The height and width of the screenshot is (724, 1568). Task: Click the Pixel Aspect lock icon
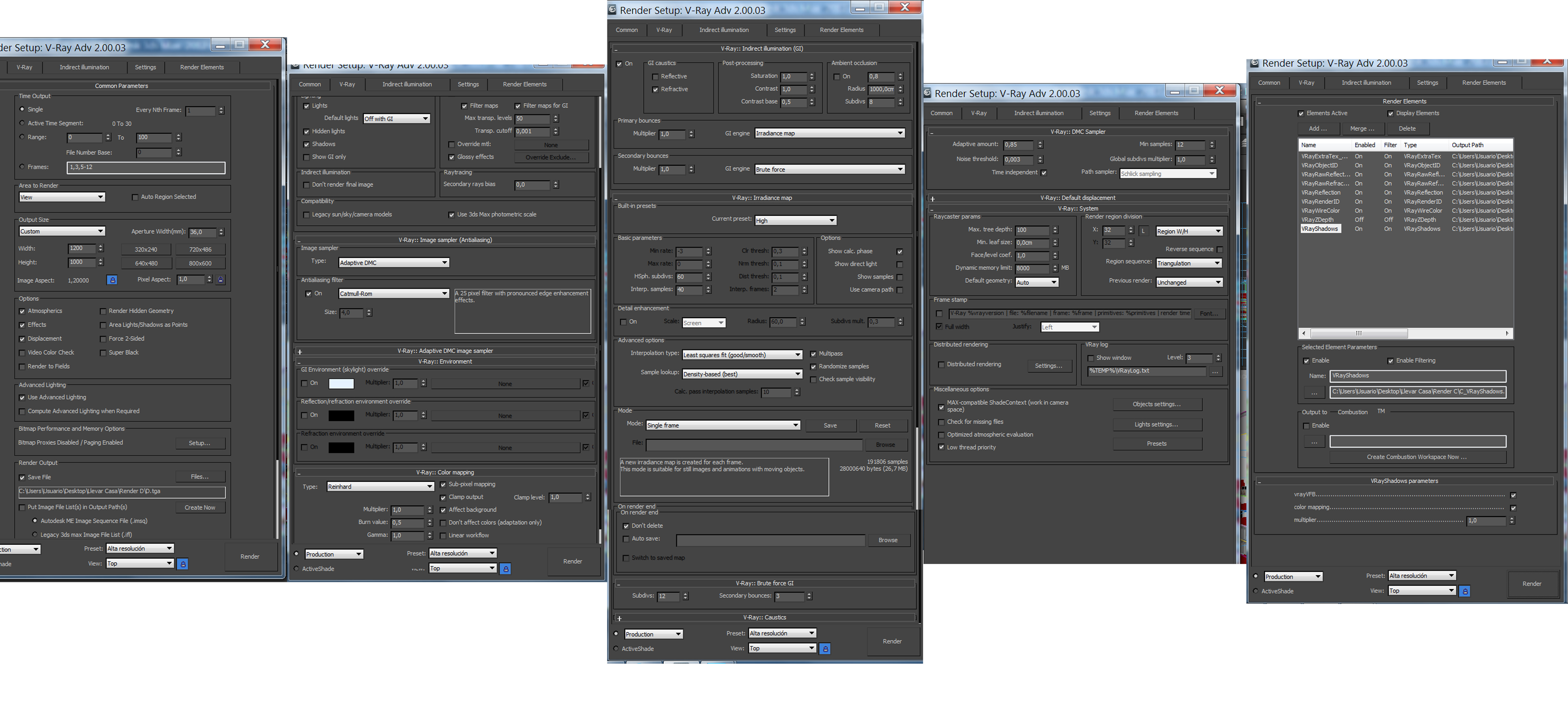click(x=220, y=280)
